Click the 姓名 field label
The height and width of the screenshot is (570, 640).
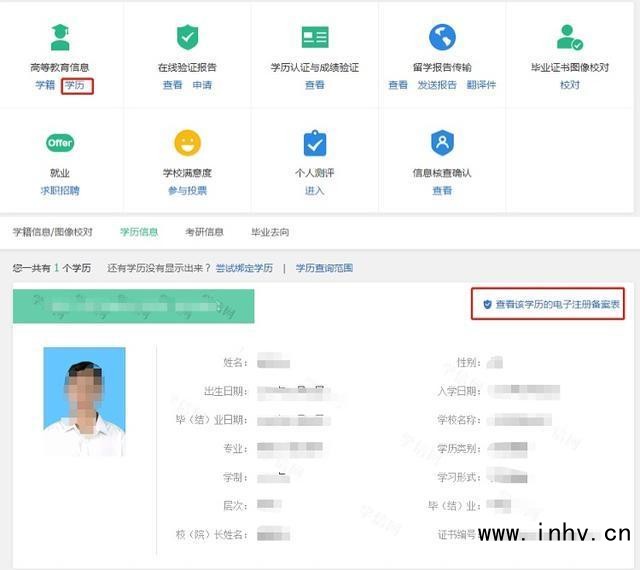(236, 362)
